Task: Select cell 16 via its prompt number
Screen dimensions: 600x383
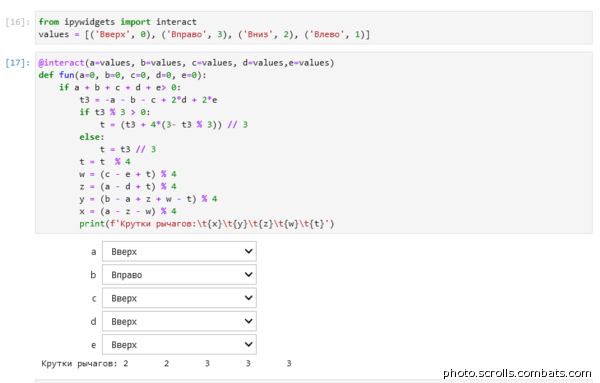Action: [17, 22]
